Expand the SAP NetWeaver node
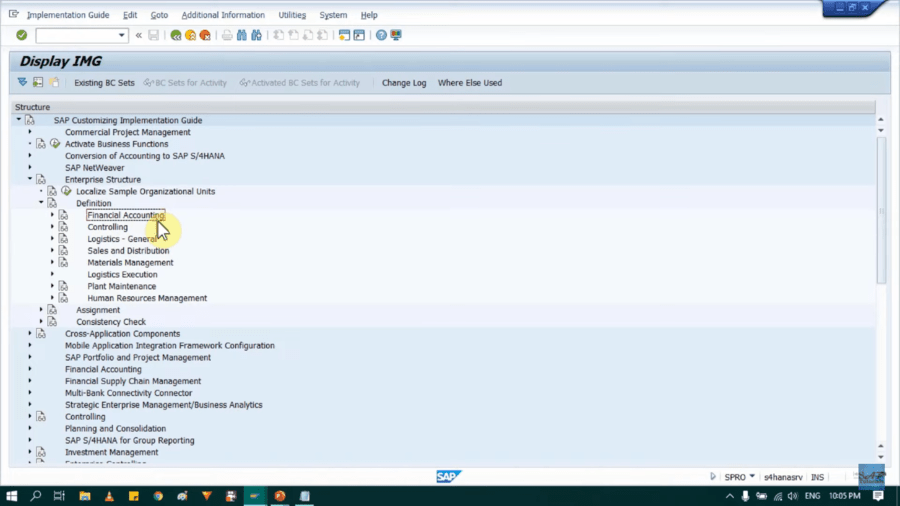Screen dimensions: 900x506 [30, 168]
